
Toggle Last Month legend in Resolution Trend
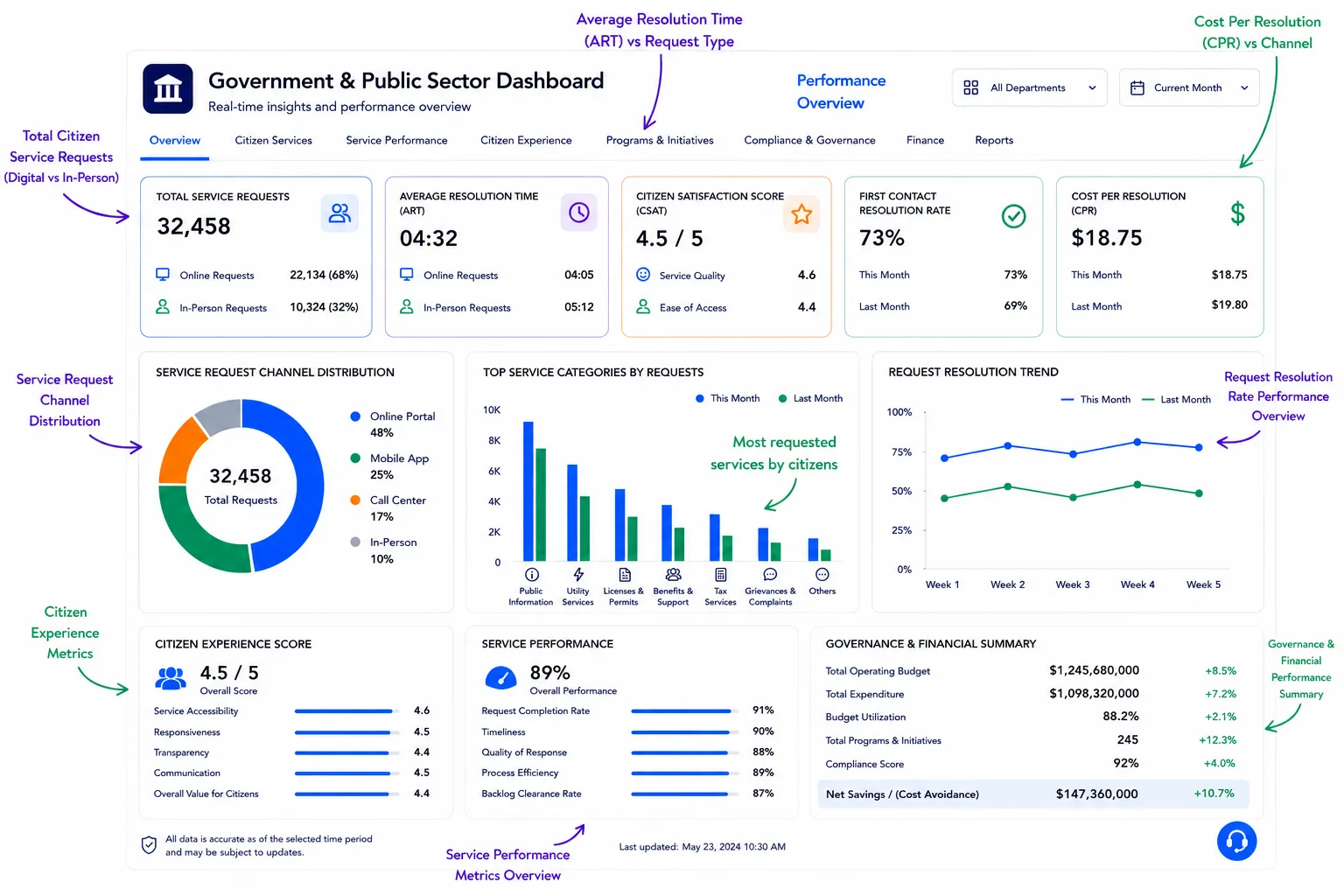click(1176, 399)
